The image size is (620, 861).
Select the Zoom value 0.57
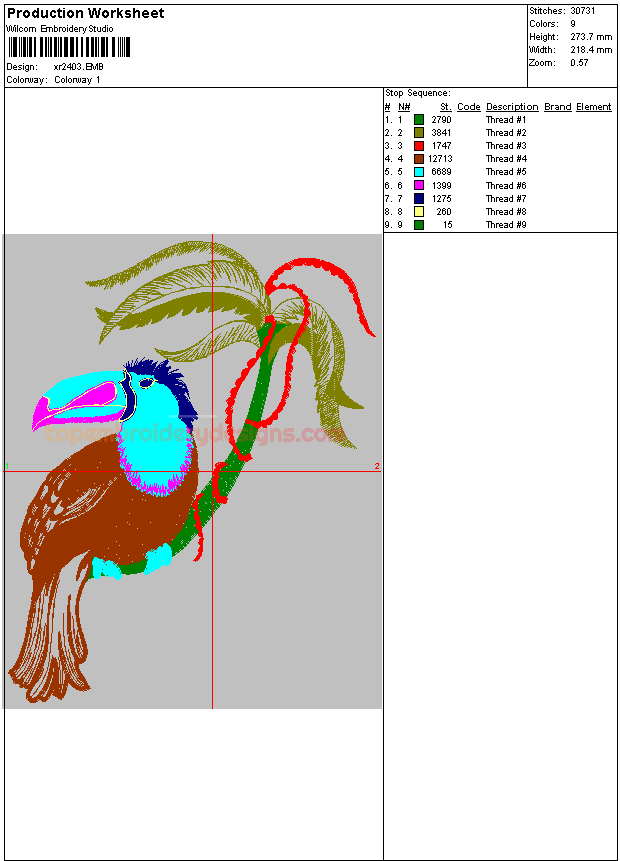(579, 62)
